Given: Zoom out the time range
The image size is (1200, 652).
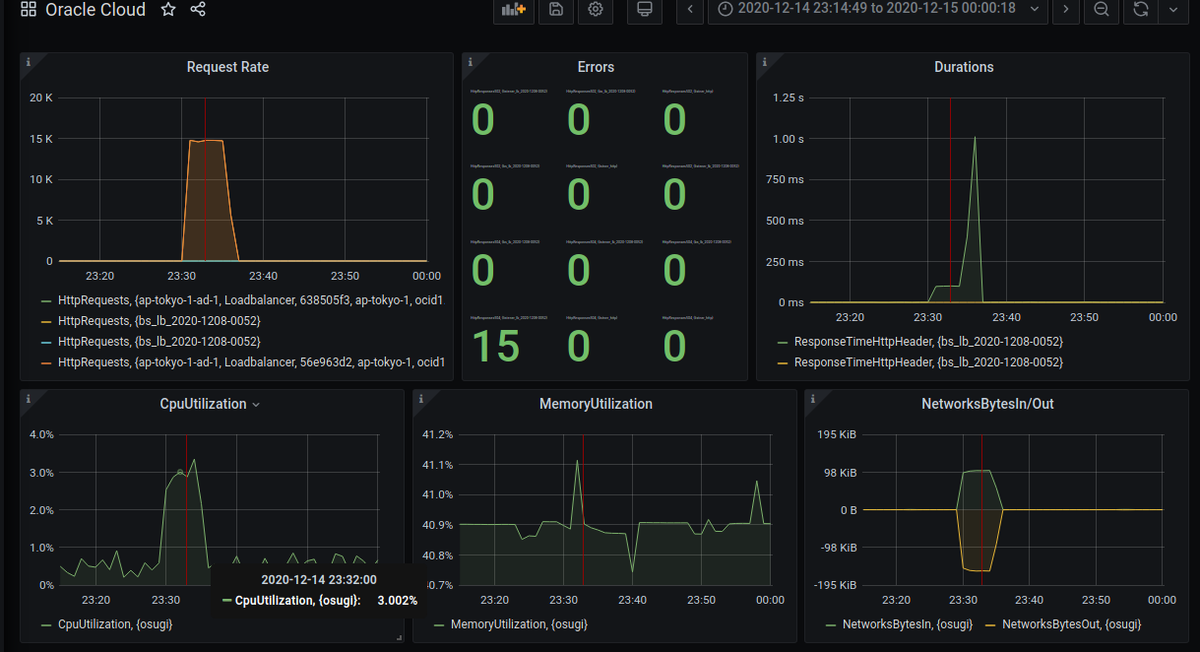Looking at the screenshot, I should point(1101,9).
